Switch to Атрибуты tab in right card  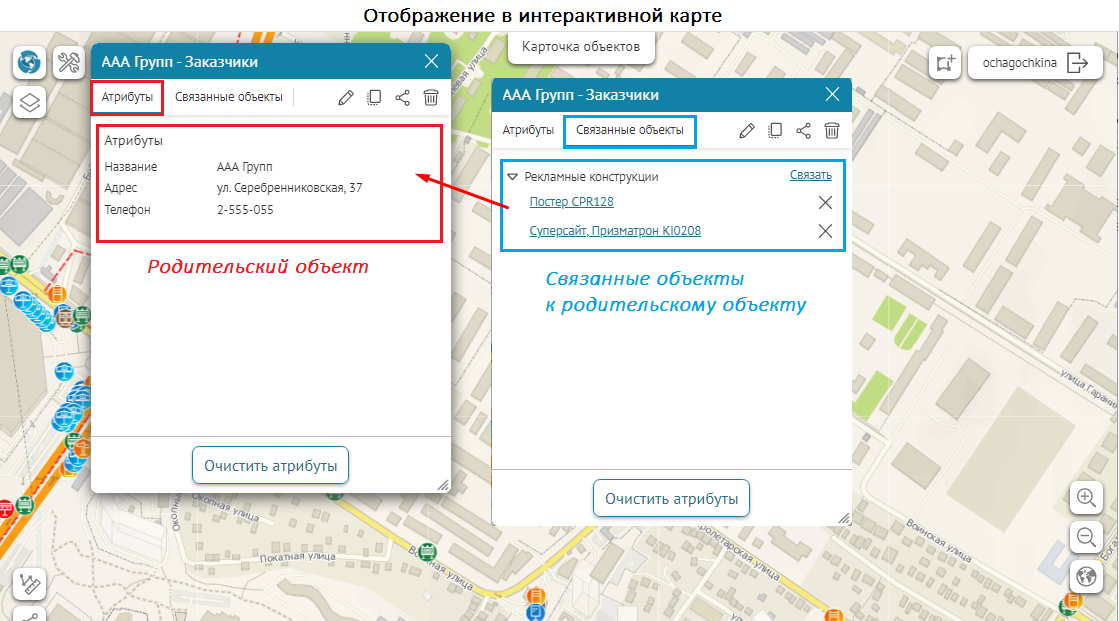coord(528,130)
